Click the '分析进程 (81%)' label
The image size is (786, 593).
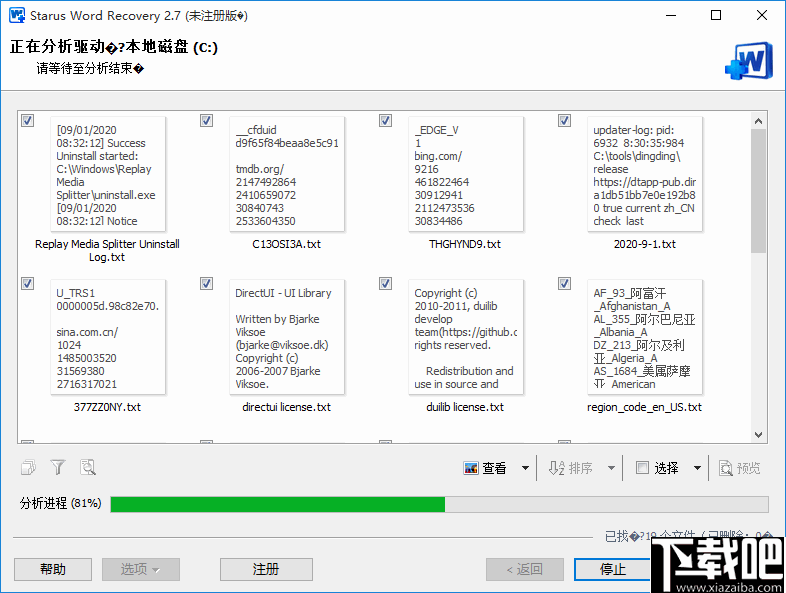coord(61,503)
